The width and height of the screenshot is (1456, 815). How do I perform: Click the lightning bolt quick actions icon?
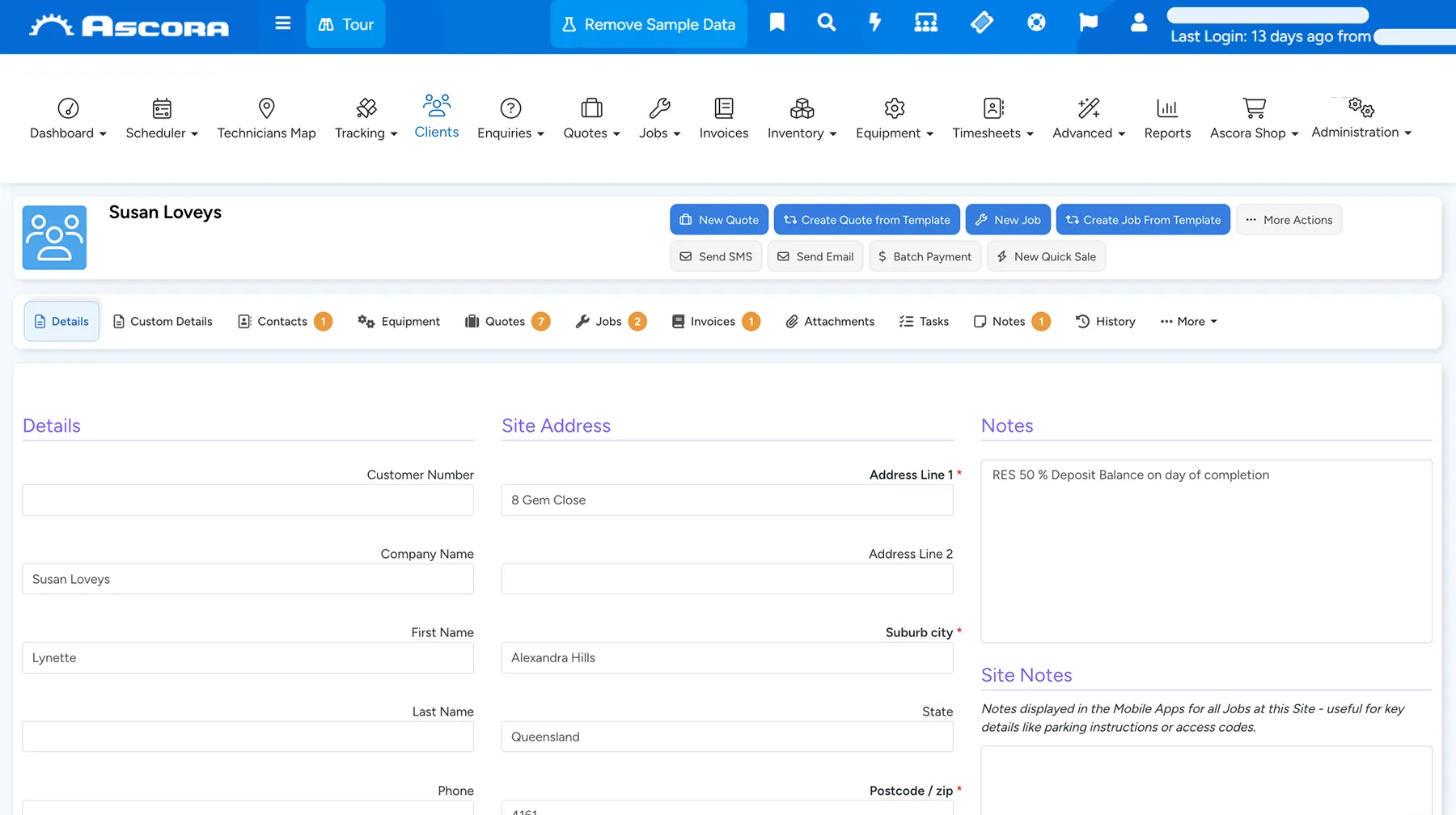874,23
